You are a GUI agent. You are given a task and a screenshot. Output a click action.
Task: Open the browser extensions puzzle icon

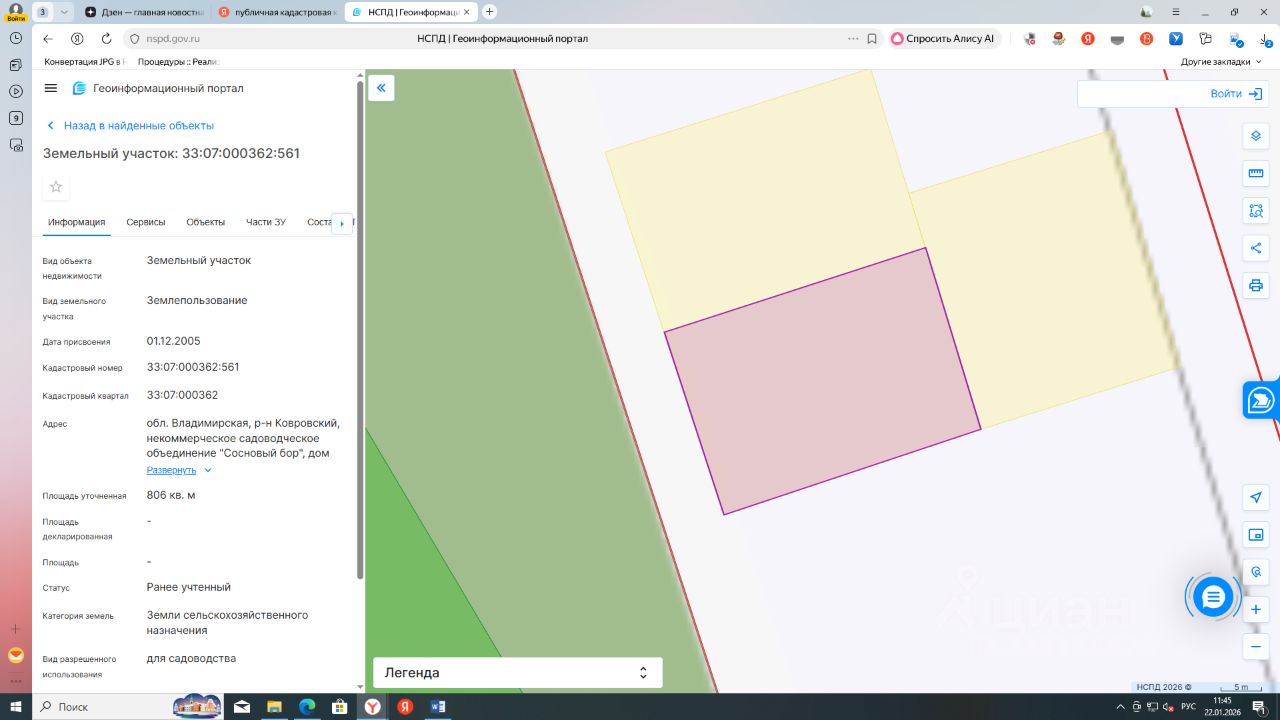tap(1206, 39)
